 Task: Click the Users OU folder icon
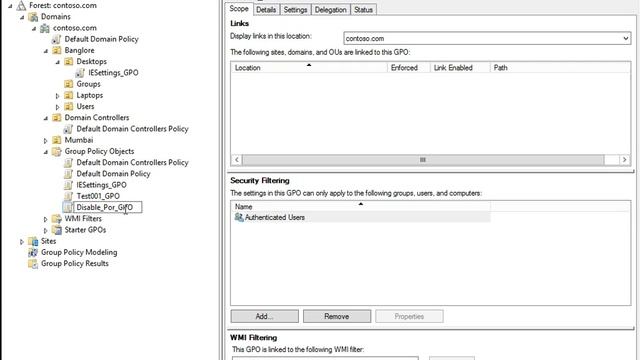69,107
